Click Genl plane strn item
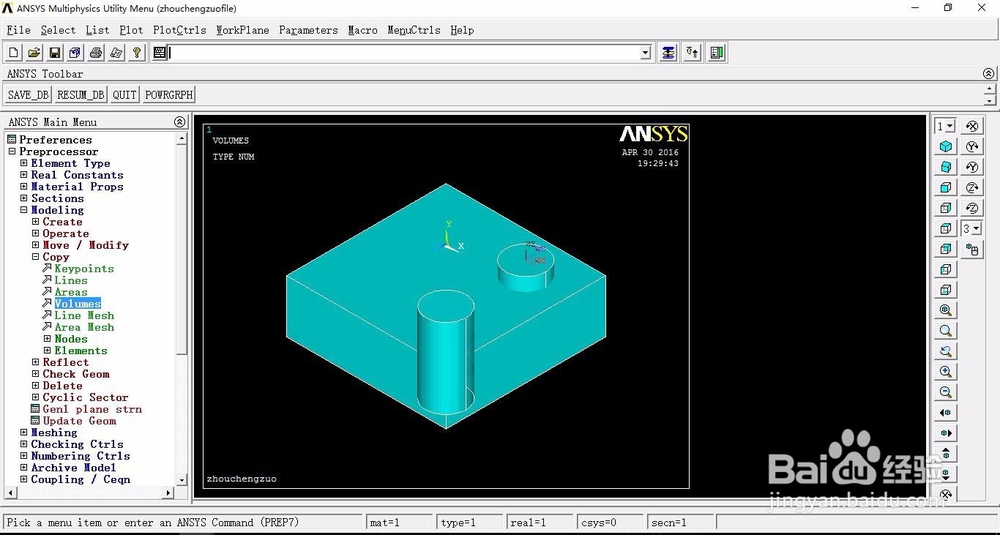Viewport: 1000px width, 535px height. tap(92, 409)
